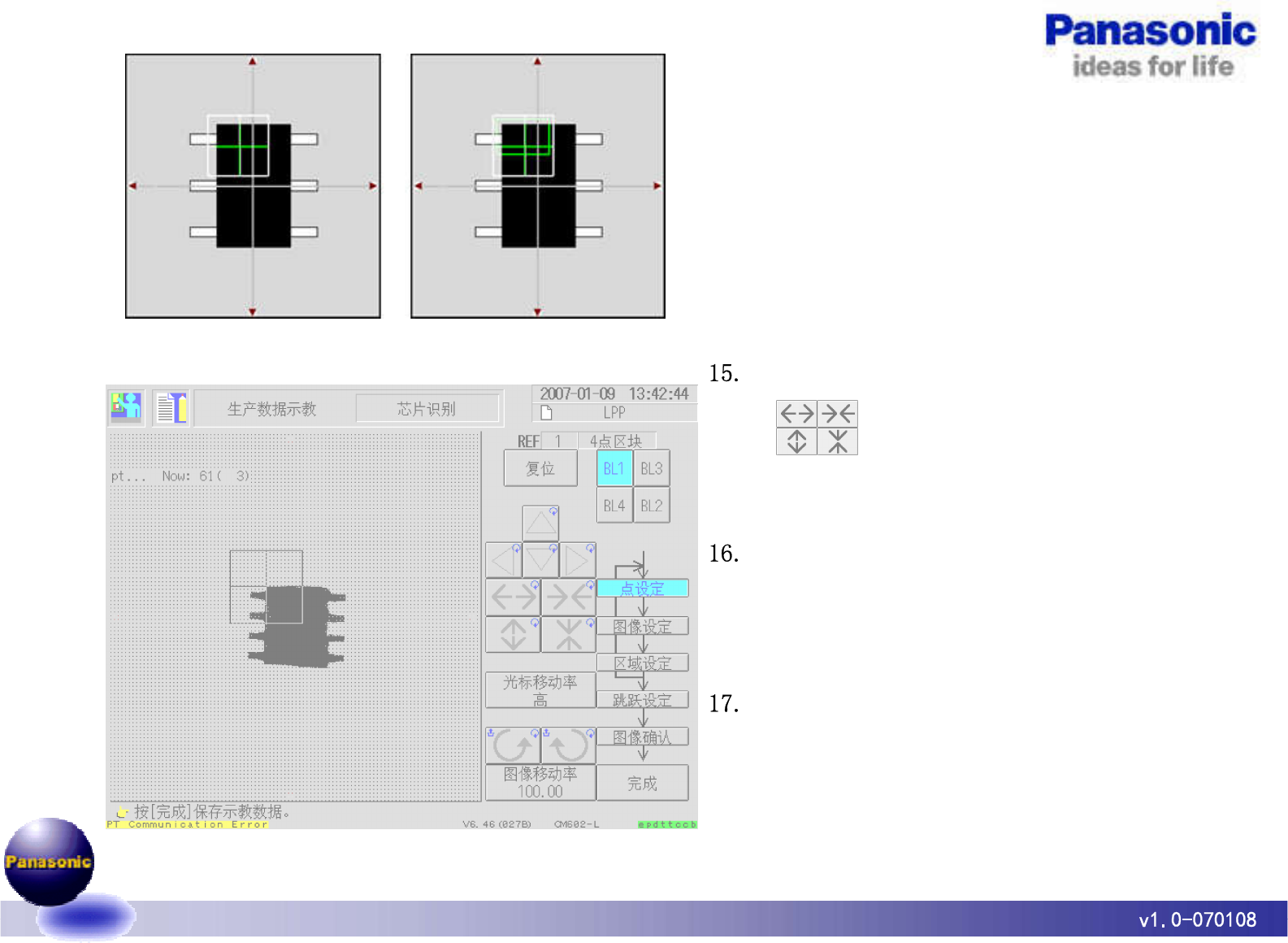Click the 4点区块 label
Image resolution: width=1288 pixels, height=943 pixels.
pyautogui.click(x=616, y=441)
